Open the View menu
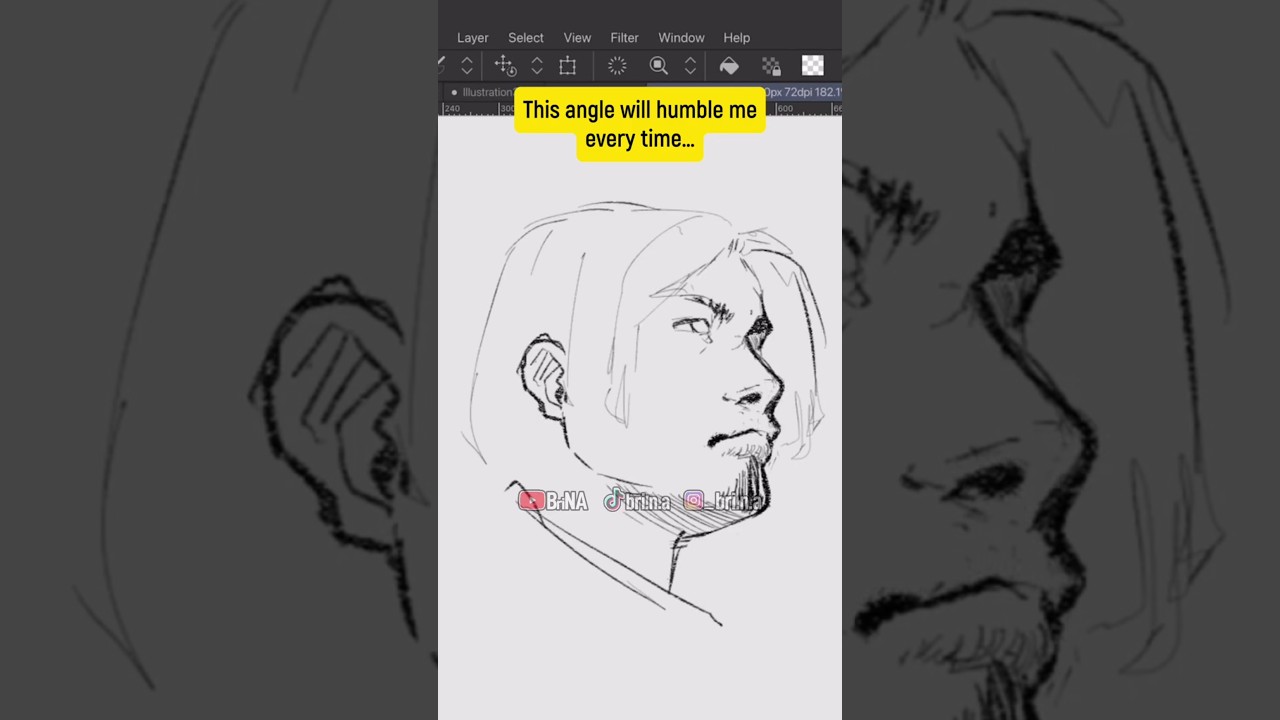The image size is (1280, 720). coord(577,38)
